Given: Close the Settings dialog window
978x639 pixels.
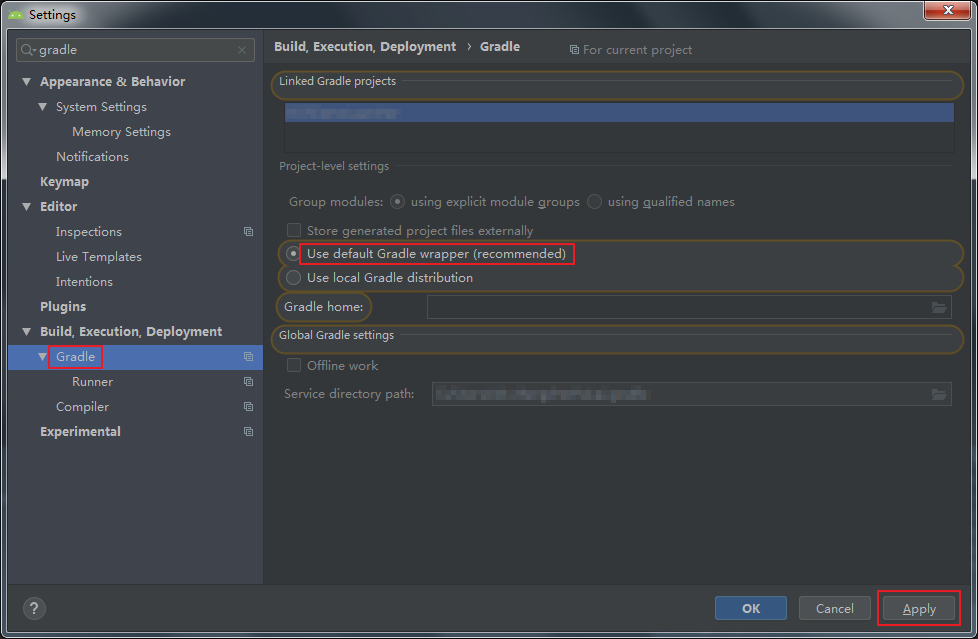Looking at the screenshot, I should [x=947, y=10].
